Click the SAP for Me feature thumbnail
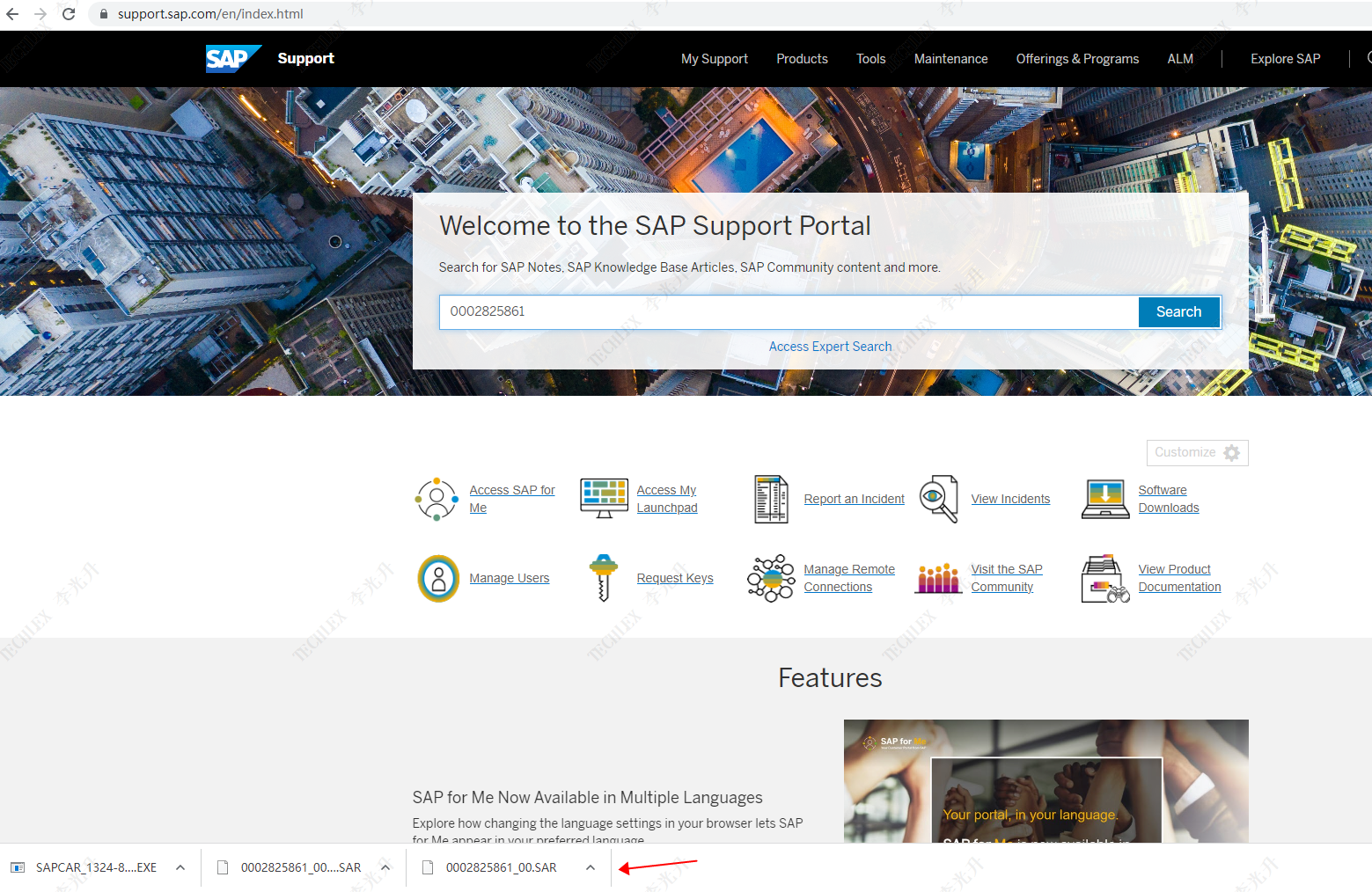 click(x=1046, y=781)
